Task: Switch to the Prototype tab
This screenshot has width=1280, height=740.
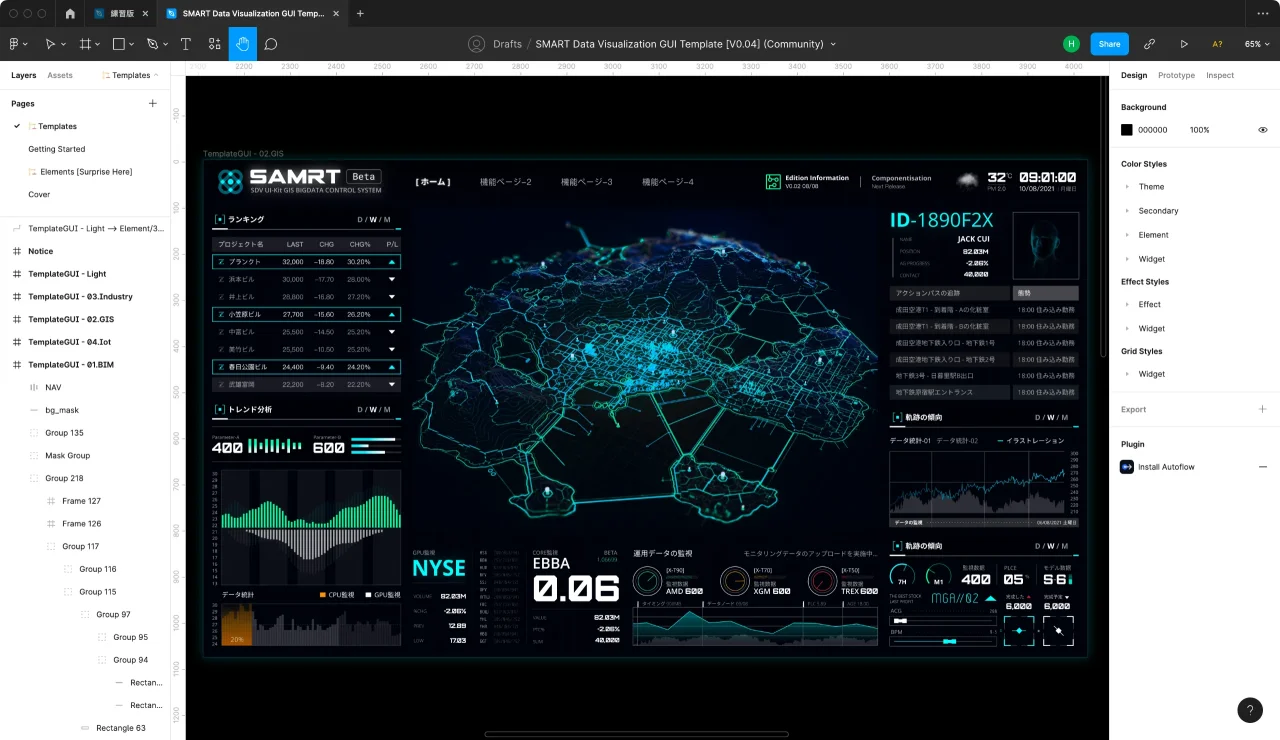Action: tap(1176, 75)
